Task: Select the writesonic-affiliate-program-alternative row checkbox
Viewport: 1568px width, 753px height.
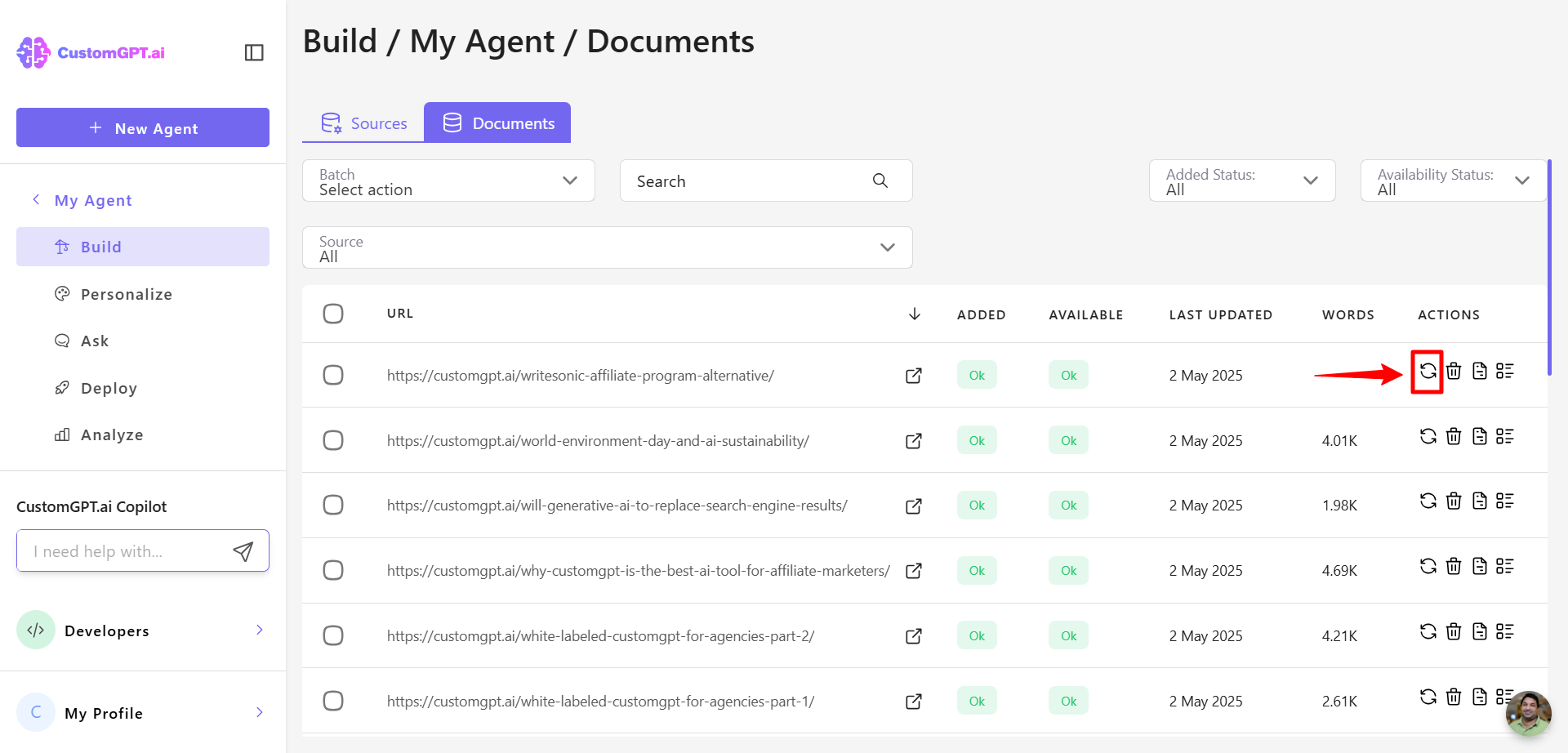Action: click(333, 375)
